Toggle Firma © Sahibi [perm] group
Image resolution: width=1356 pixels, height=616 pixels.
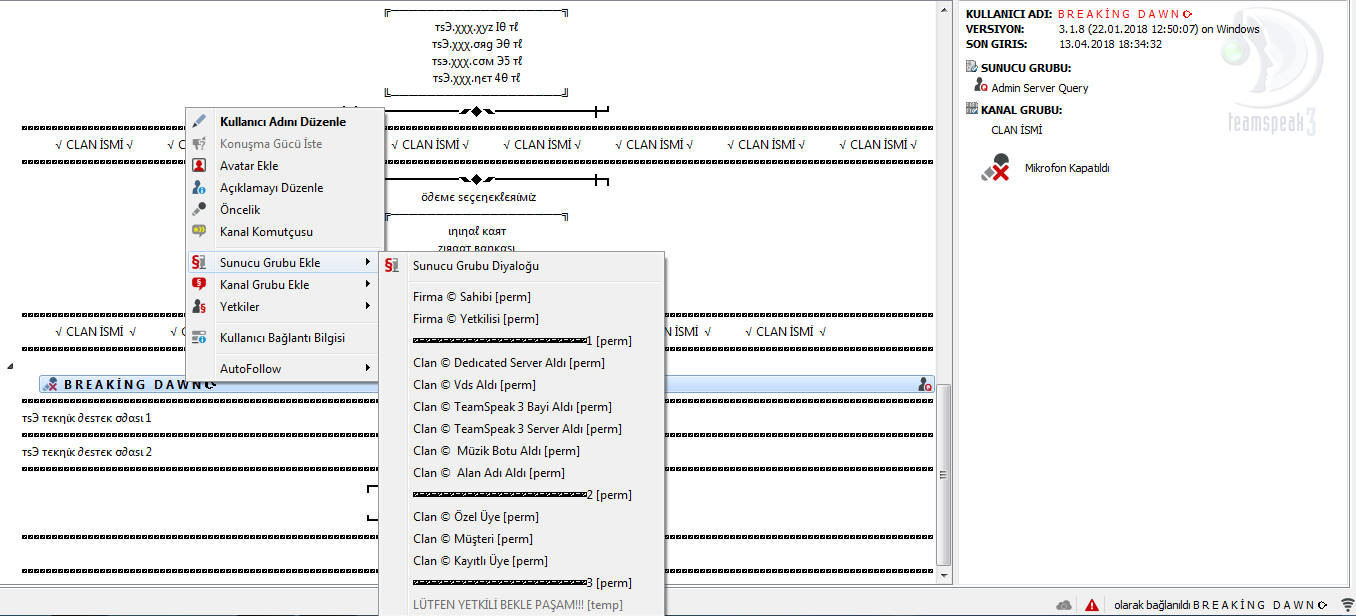[x=521, y=297]
